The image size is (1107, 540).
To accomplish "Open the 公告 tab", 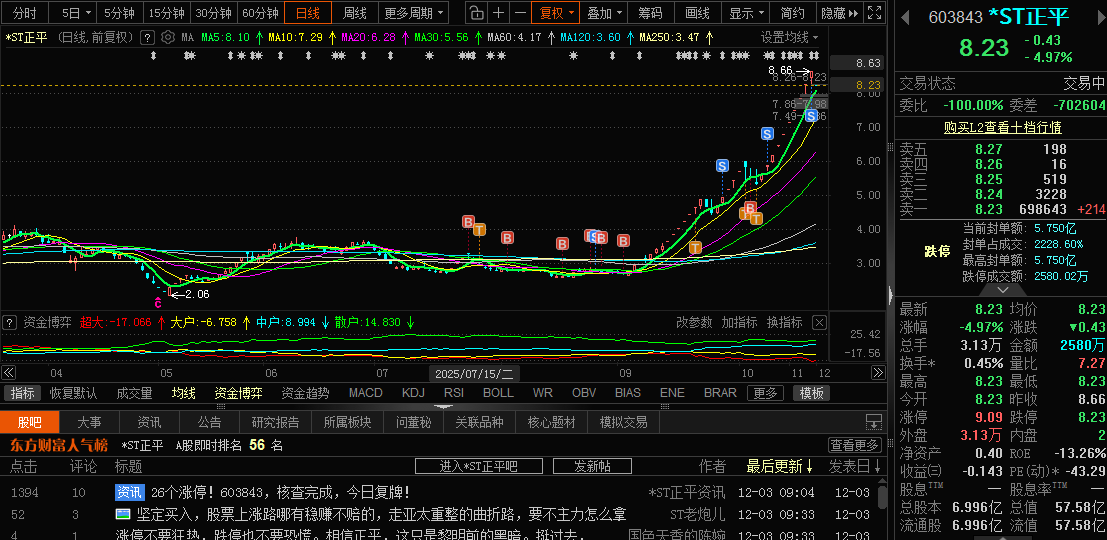I will (x=209, y=422).
